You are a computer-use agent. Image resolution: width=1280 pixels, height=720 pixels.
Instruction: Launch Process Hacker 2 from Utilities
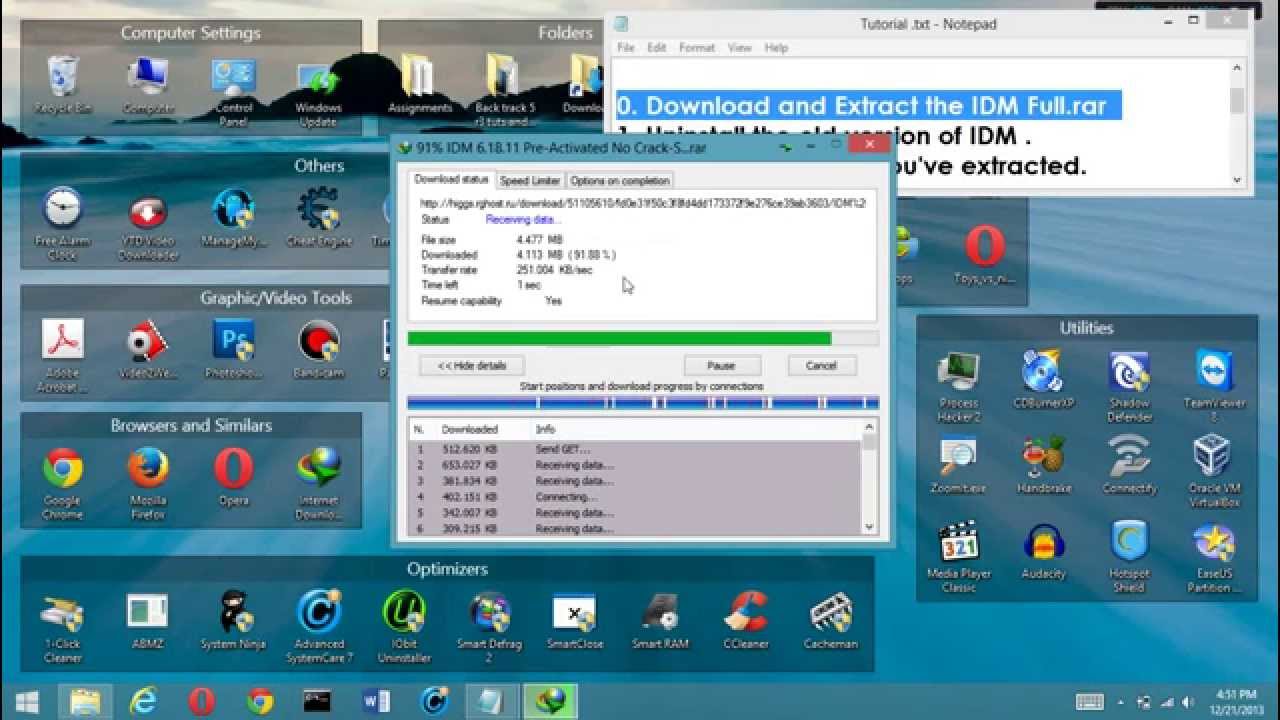pos(959,387)
